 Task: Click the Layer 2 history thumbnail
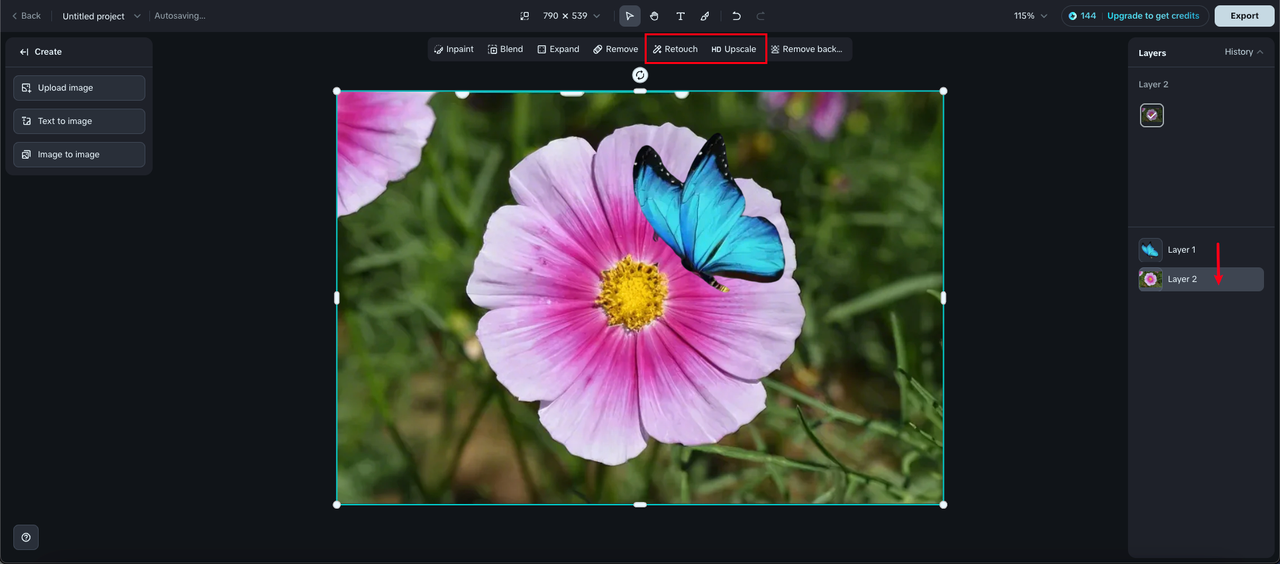coord(1152,116)
